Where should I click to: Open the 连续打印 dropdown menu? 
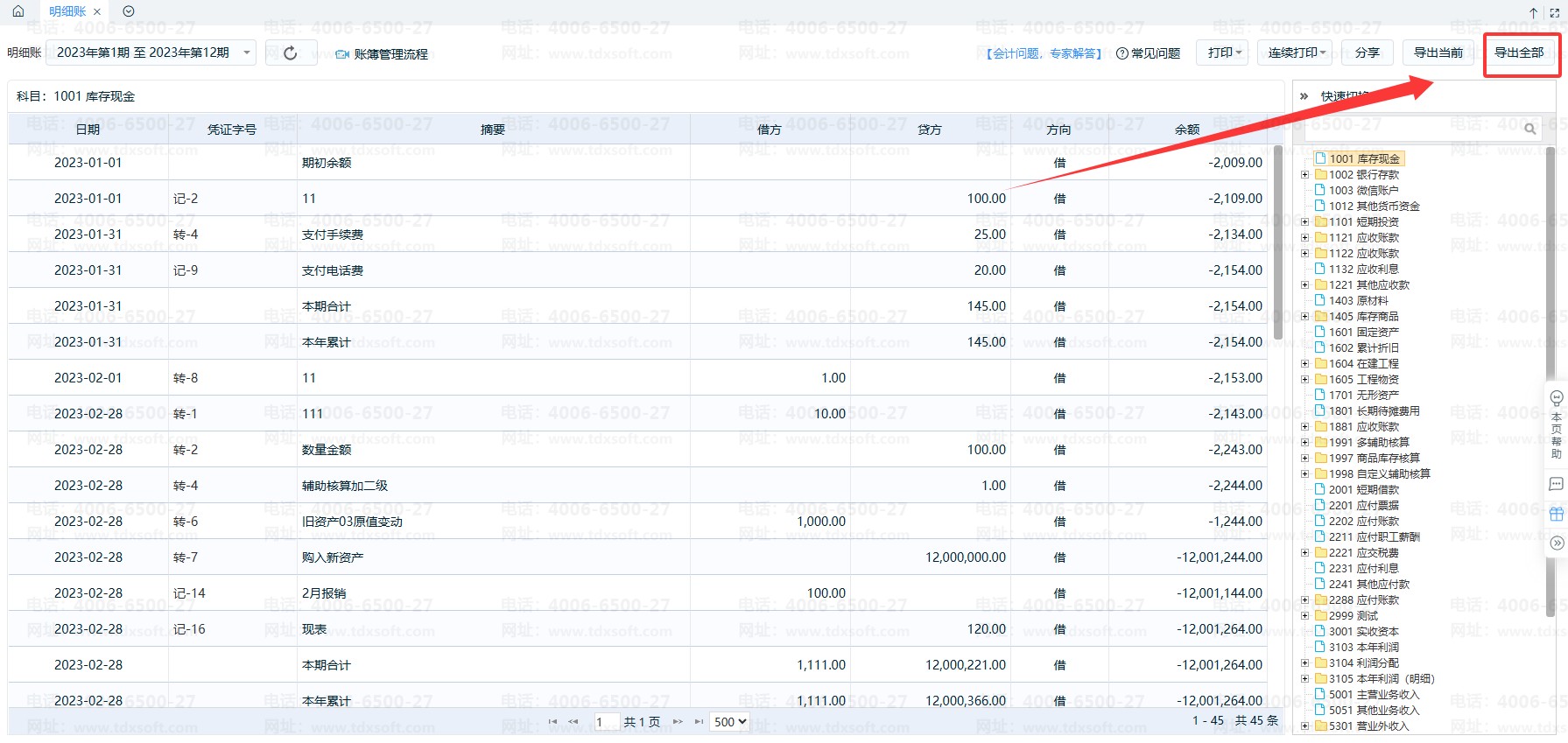coord(1296,53)
